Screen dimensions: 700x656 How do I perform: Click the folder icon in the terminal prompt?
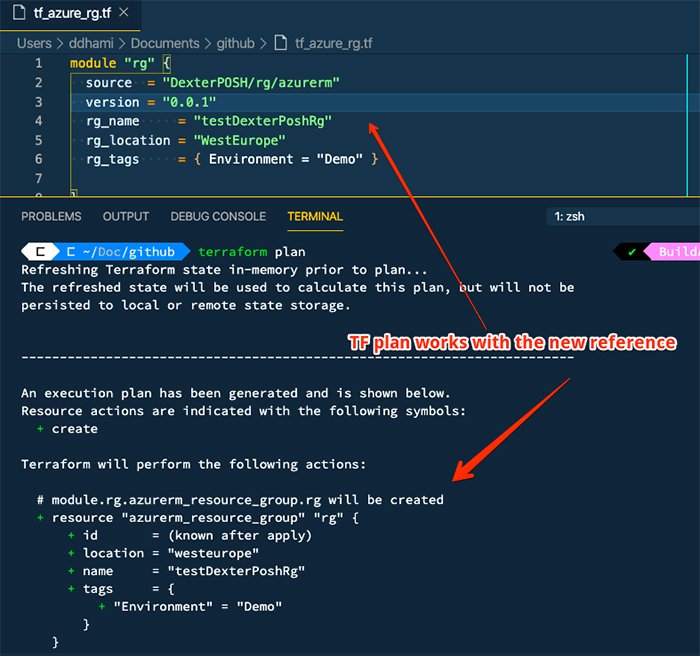[x=72, y=252]
